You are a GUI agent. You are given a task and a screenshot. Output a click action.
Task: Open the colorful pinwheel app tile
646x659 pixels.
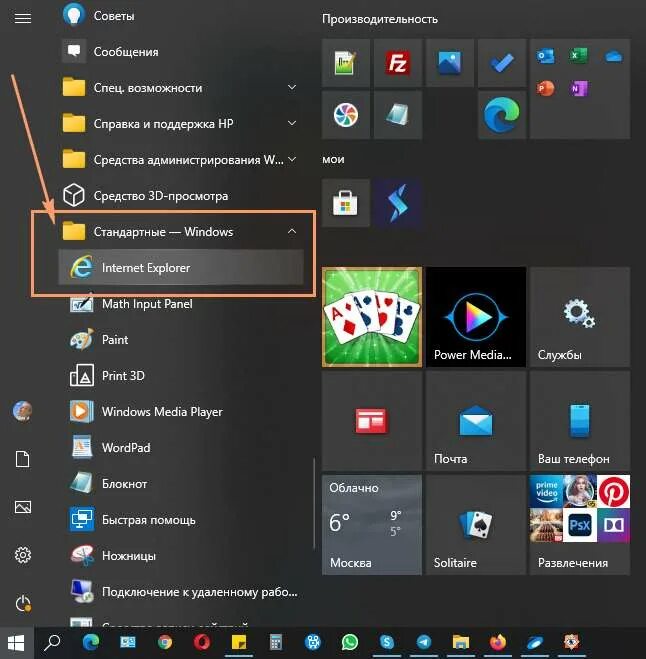coord(345,114)
